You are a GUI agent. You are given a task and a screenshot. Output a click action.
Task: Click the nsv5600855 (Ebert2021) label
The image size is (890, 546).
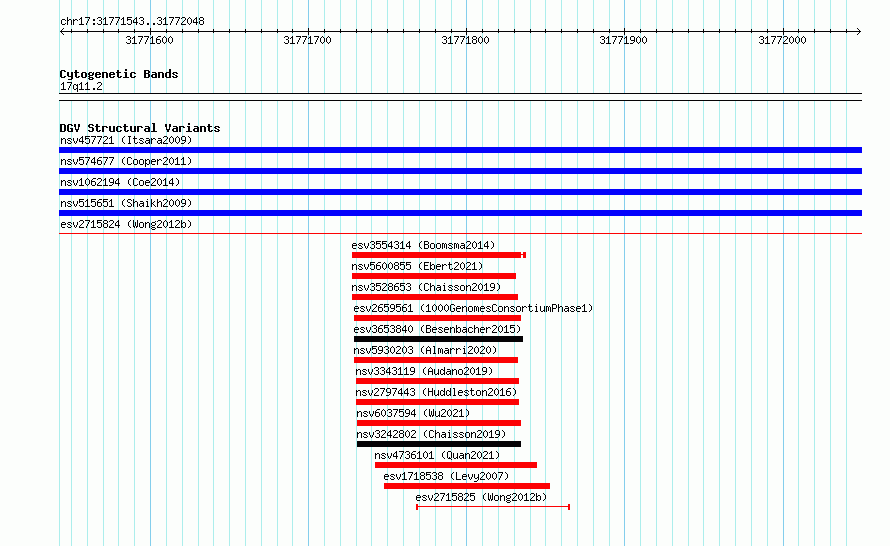click(417, 266)
